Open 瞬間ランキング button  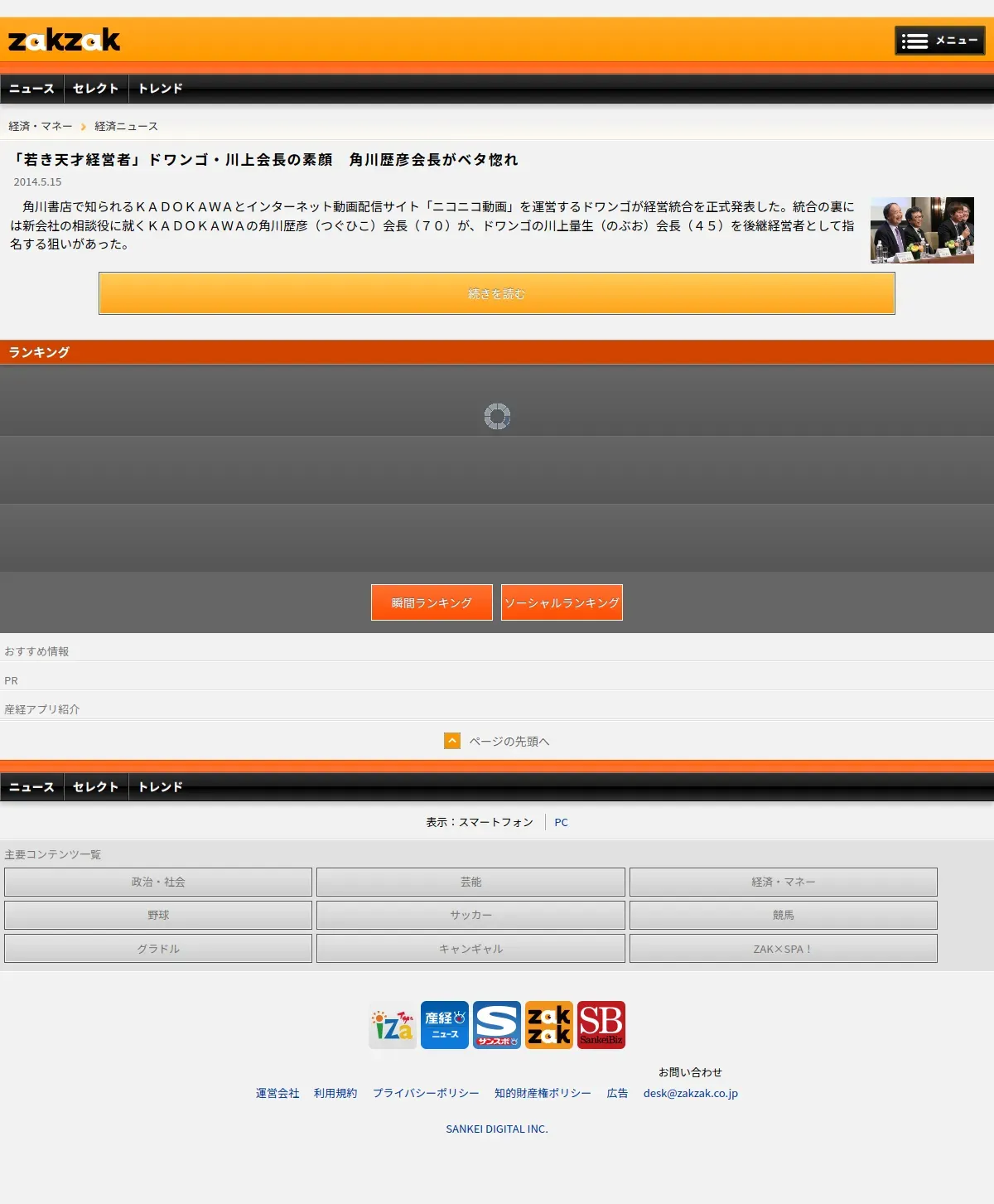tap(432, 602)
